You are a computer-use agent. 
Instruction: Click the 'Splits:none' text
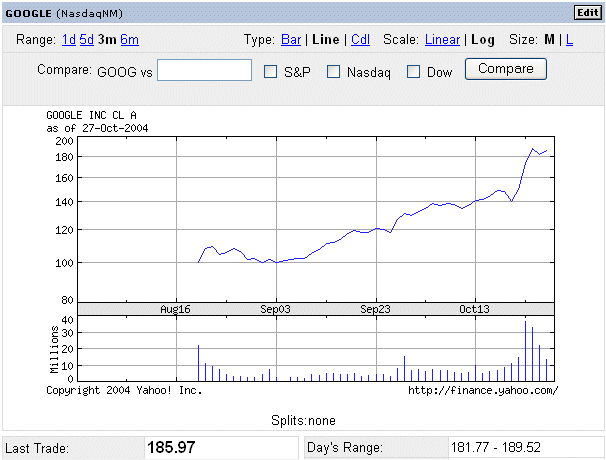[303, 420]
